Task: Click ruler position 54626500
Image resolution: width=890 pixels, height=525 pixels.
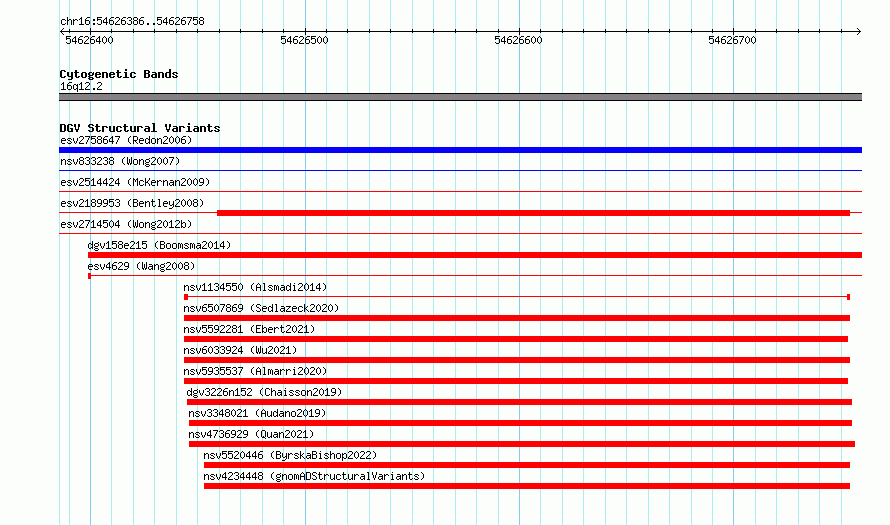Action: pyautogui.click(x=304, y=40)
